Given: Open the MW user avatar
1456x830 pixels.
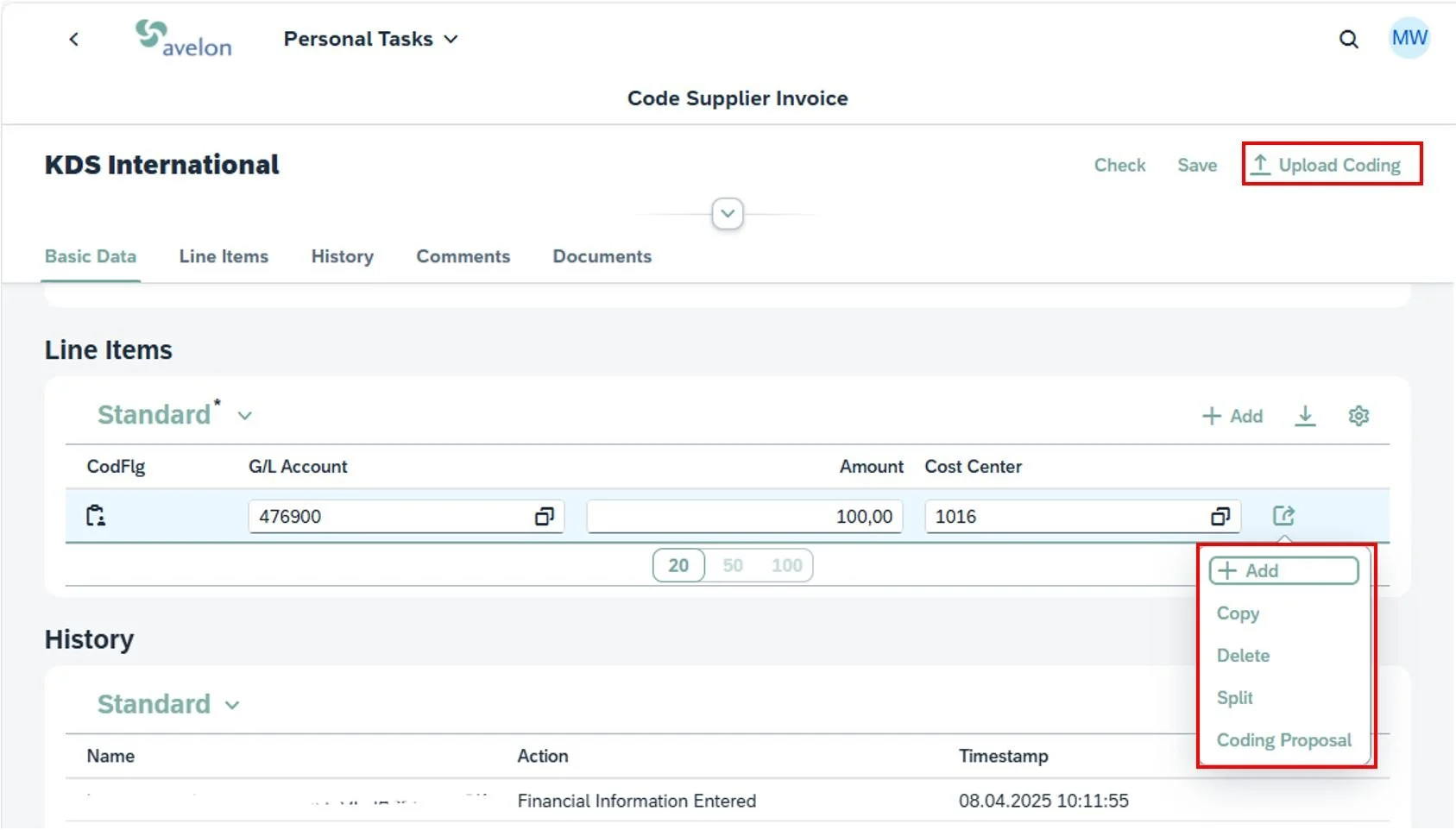Looking at the screenshot, I should (1409, 38).
